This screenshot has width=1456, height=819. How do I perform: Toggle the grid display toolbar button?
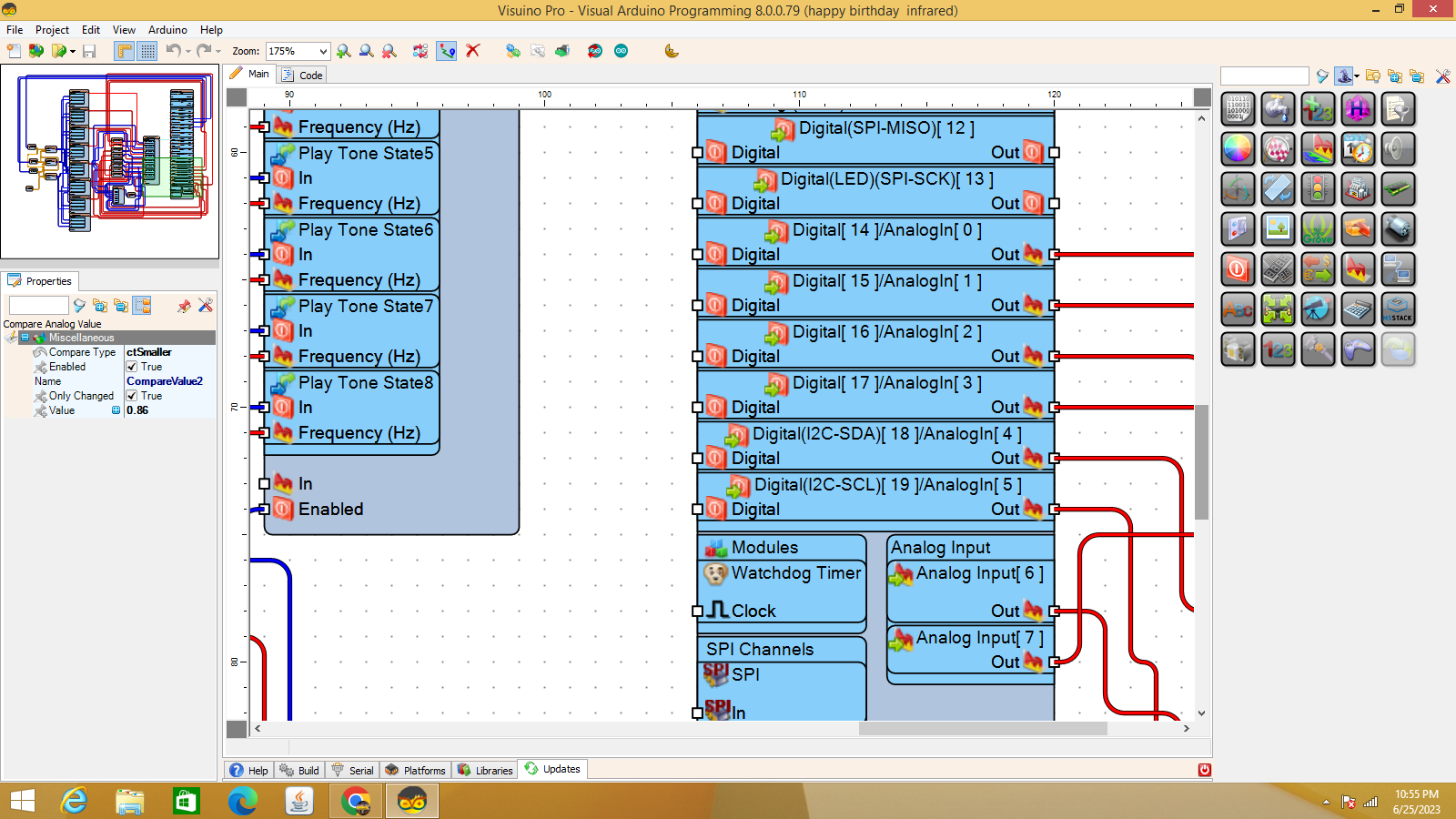click(147, 51)
